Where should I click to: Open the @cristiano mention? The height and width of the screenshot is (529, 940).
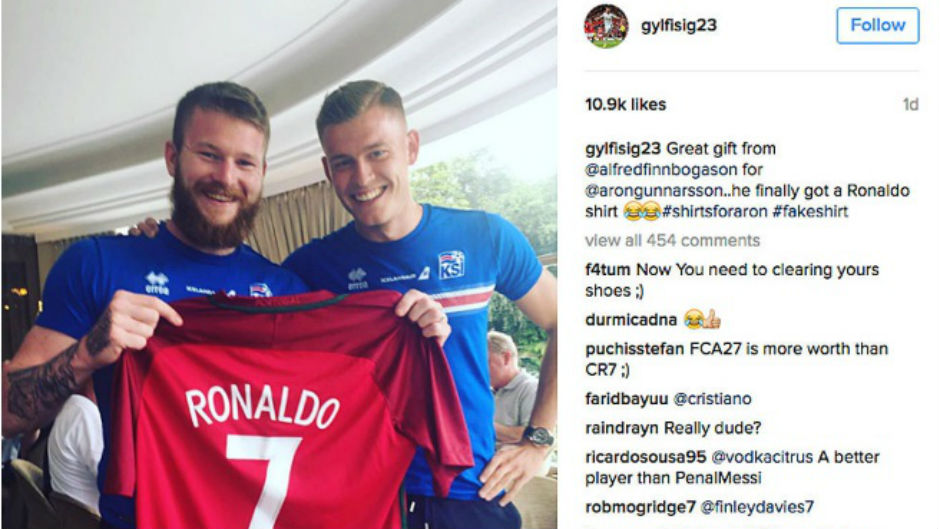pyautogui.click(x=712, y=399)
